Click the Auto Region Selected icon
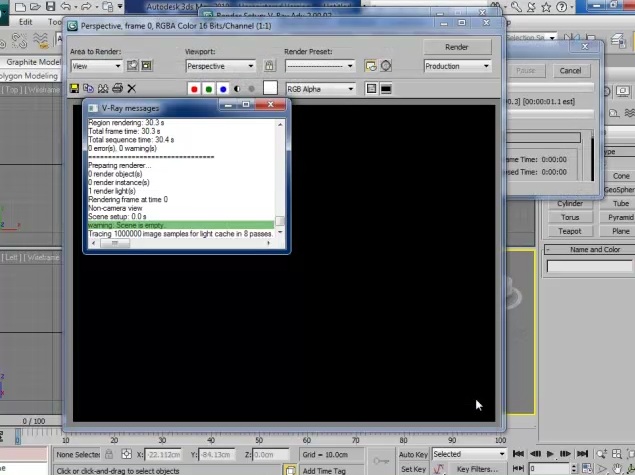 tap(147, 66)
